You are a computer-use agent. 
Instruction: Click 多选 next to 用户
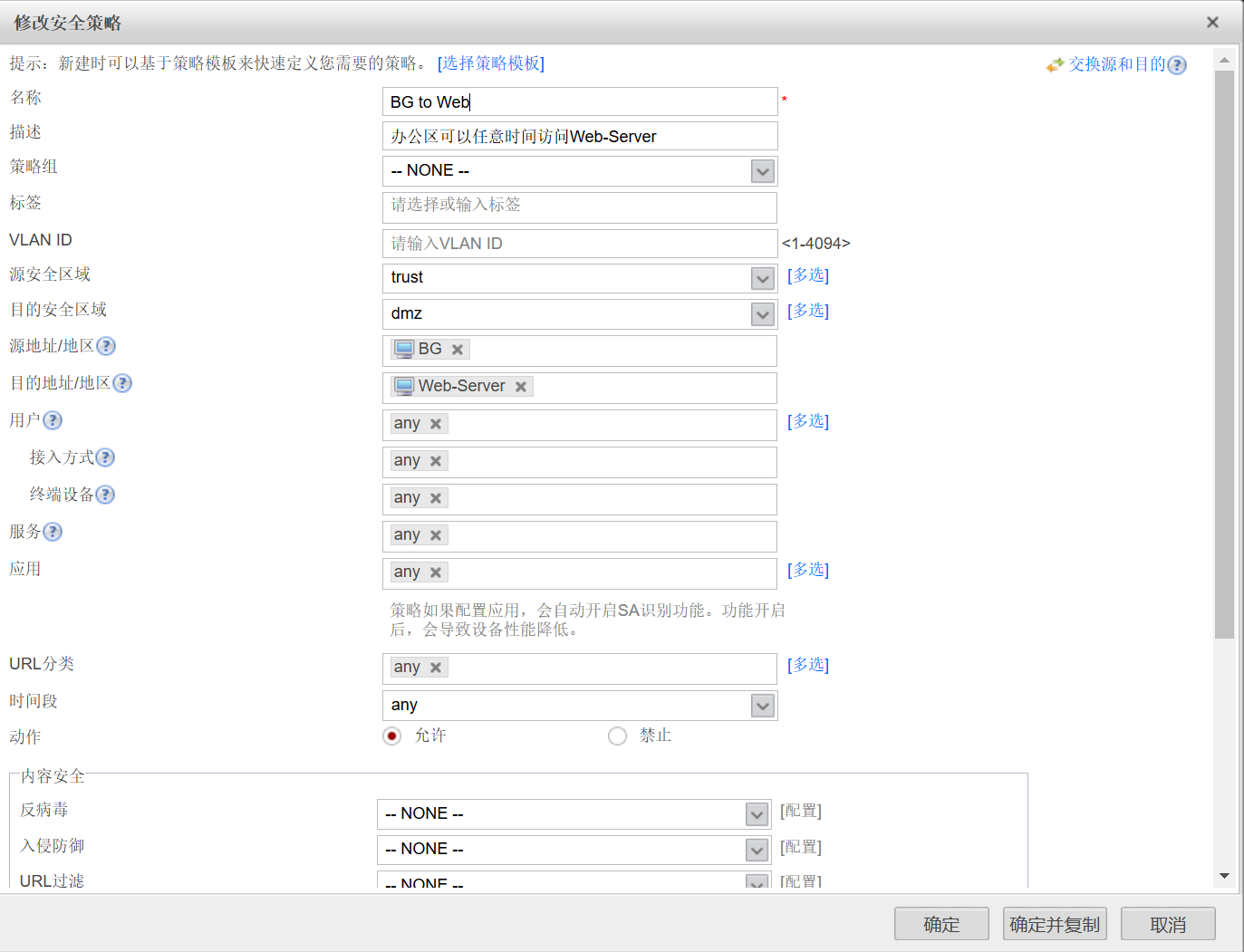click(x=808, y=421)
